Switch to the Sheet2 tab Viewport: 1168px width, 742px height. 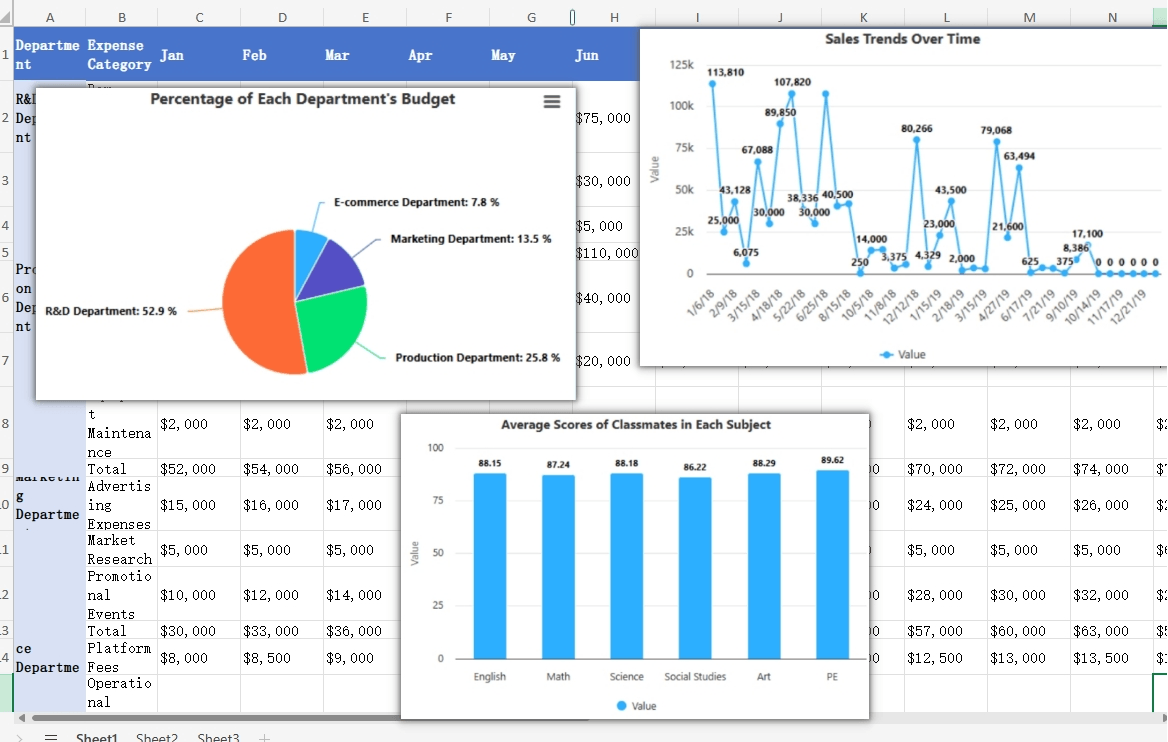(x=156, y=737)
